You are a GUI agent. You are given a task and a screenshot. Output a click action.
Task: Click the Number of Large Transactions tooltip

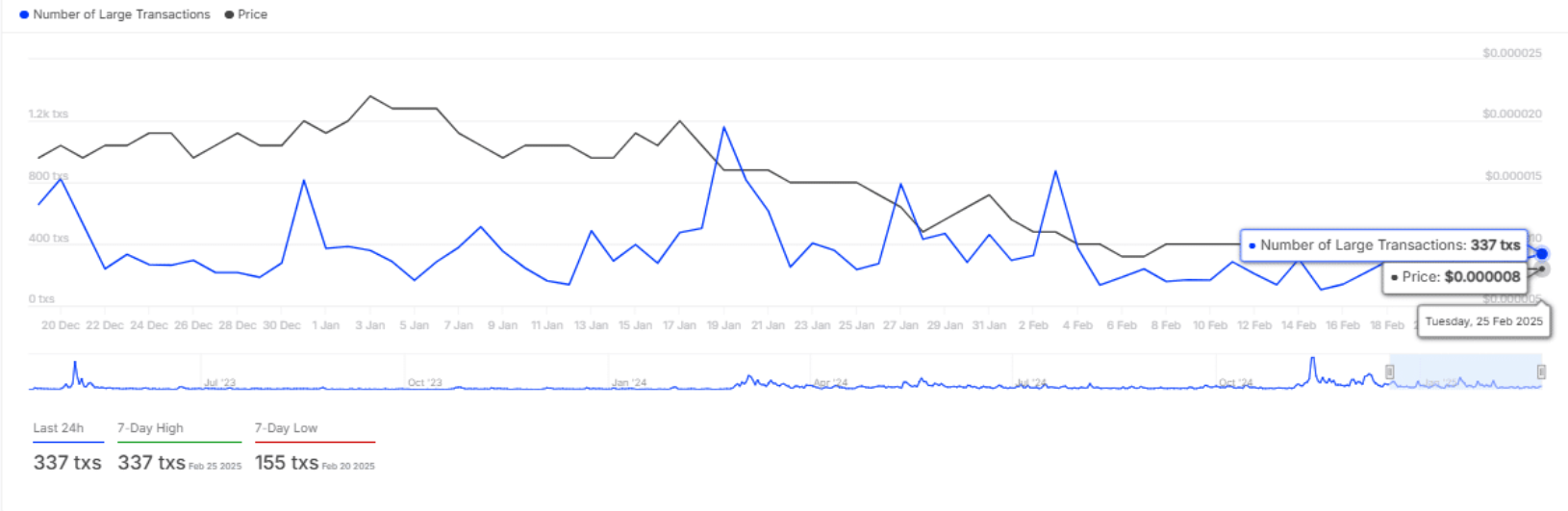[1383, 245]
